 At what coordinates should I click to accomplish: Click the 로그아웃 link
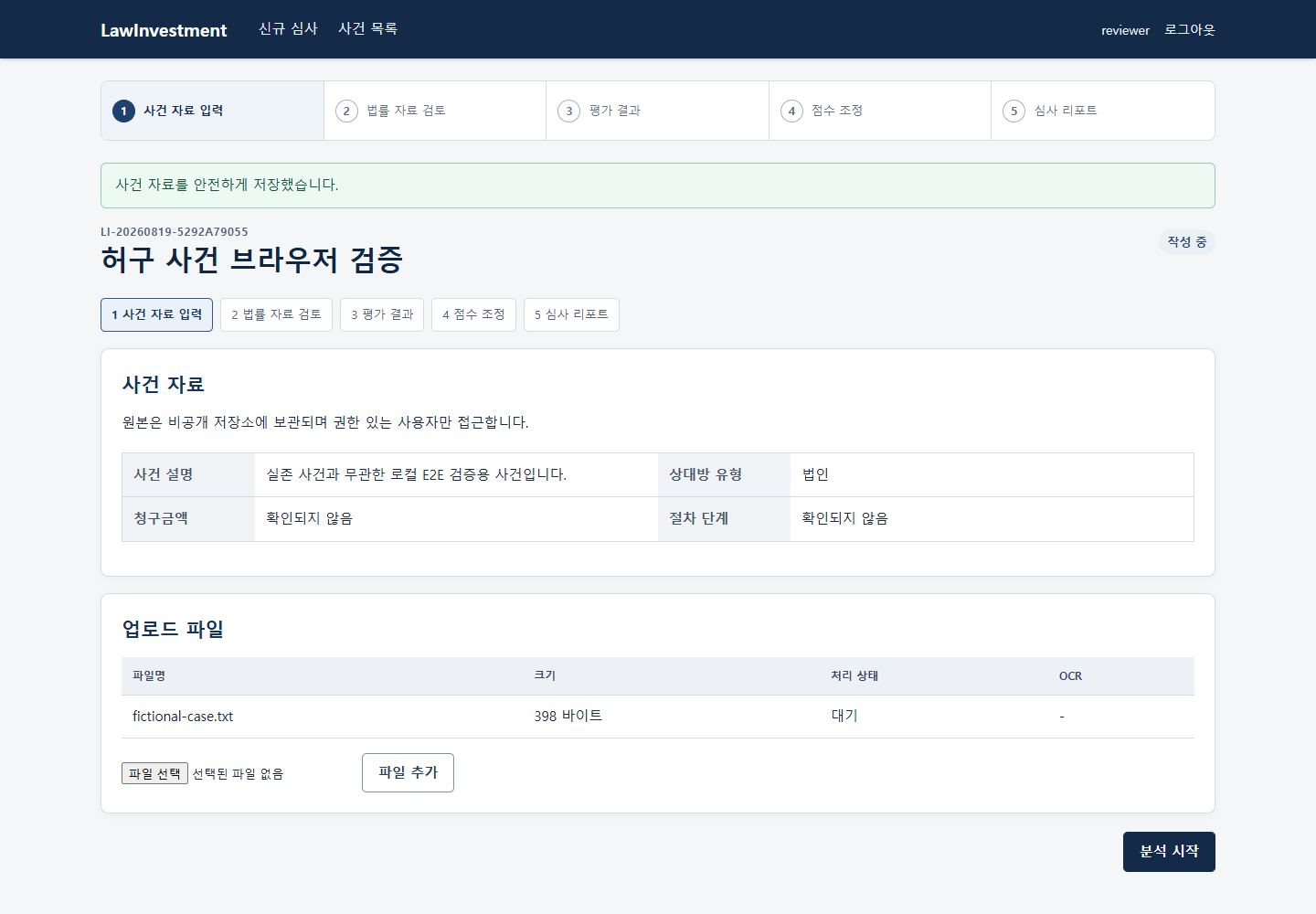point(1189,30)
